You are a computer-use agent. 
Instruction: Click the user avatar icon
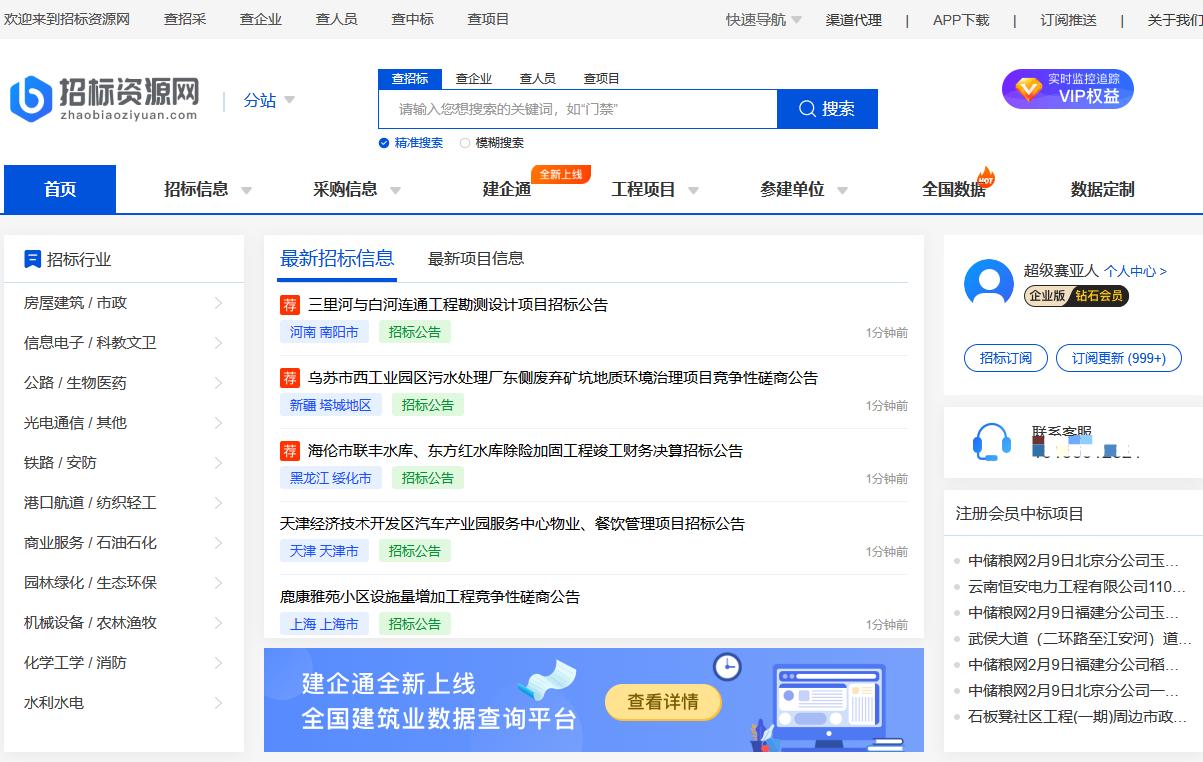tap(988, 284)
